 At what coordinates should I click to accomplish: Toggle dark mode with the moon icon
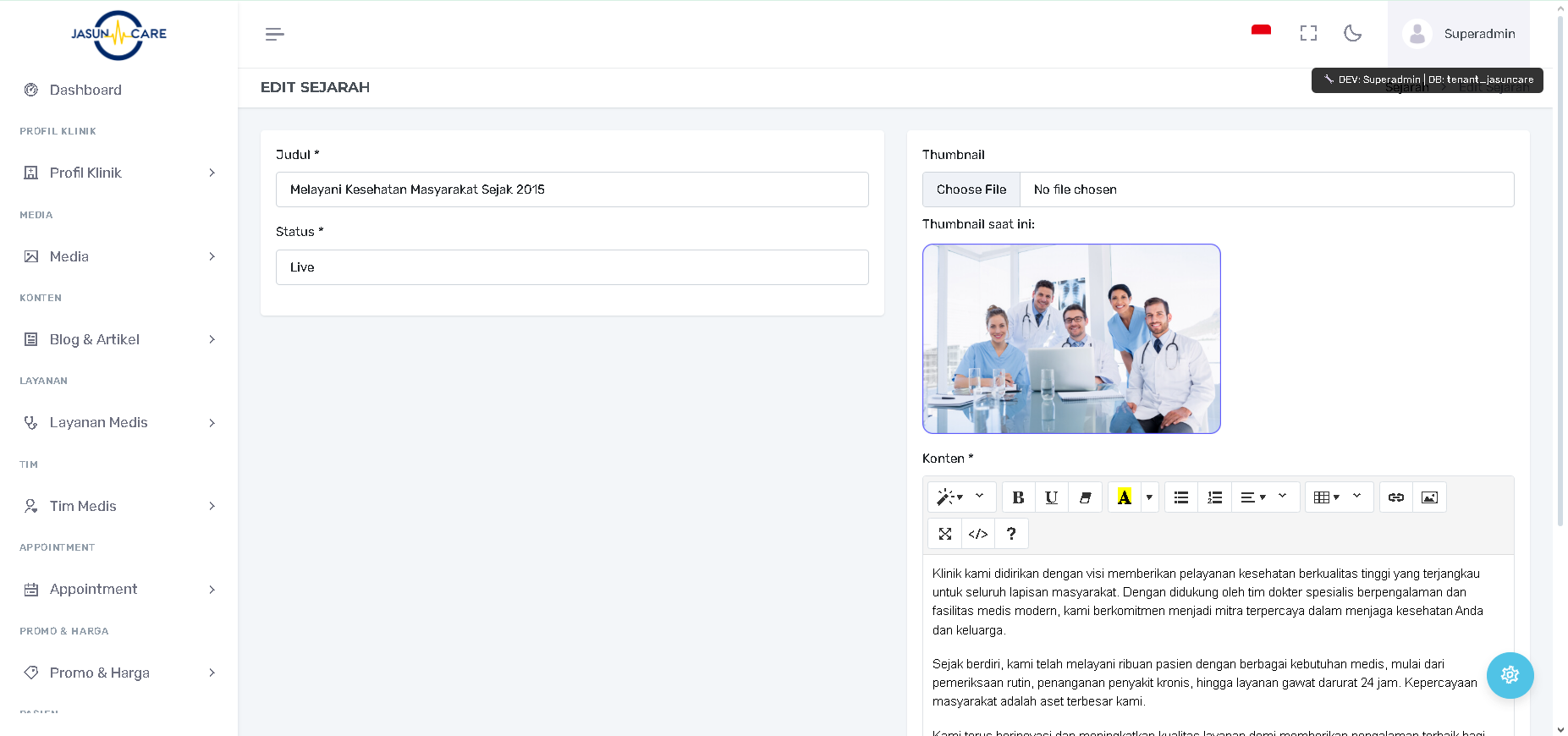(1352, 34)
